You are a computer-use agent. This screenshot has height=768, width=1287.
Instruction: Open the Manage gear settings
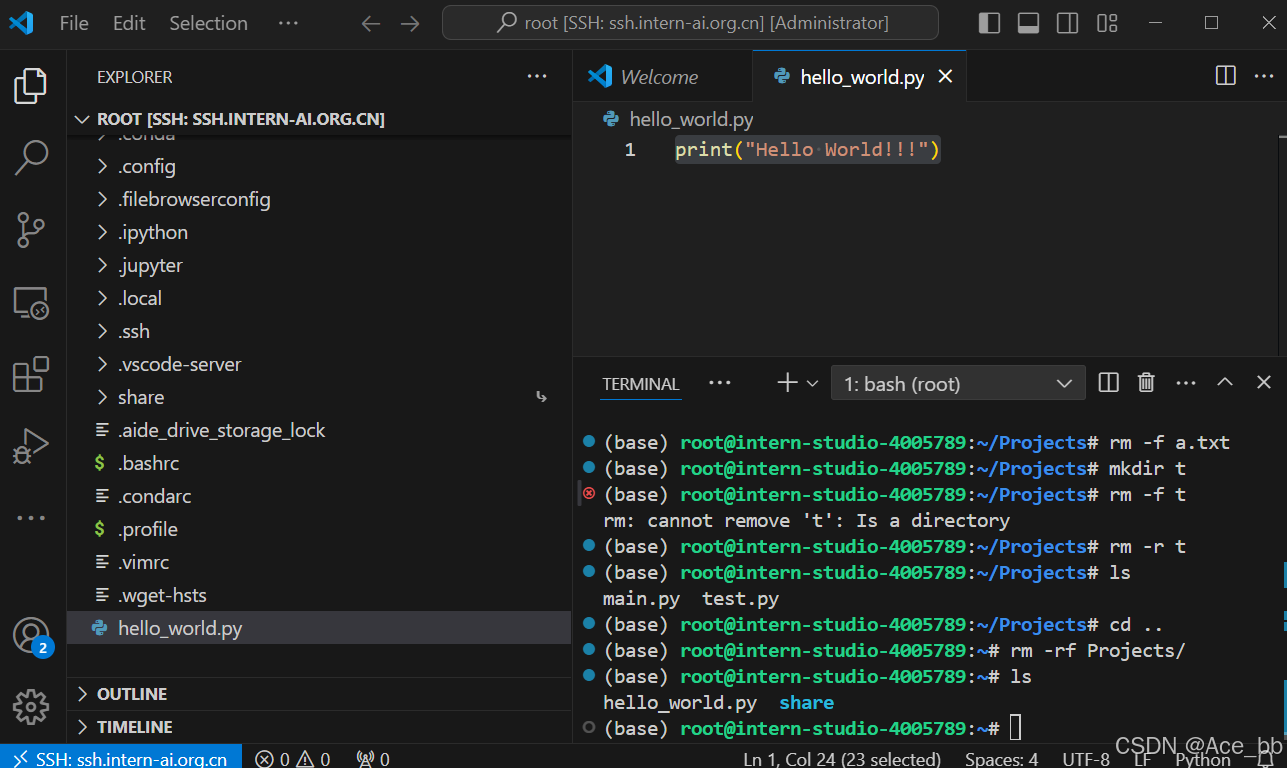31,707
